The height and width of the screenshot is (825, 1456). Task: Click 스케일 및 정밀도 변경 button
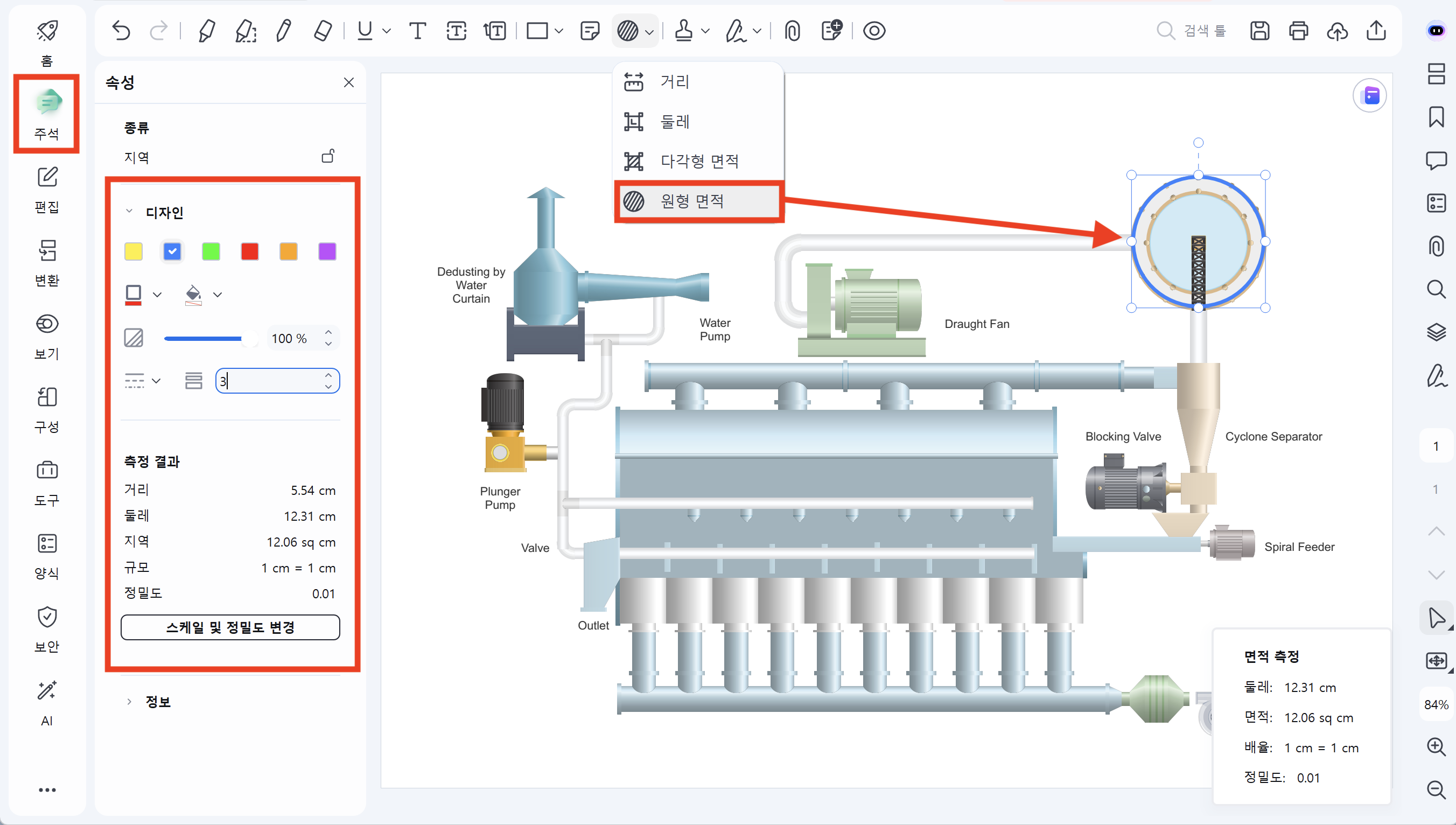tap(230, 627)
